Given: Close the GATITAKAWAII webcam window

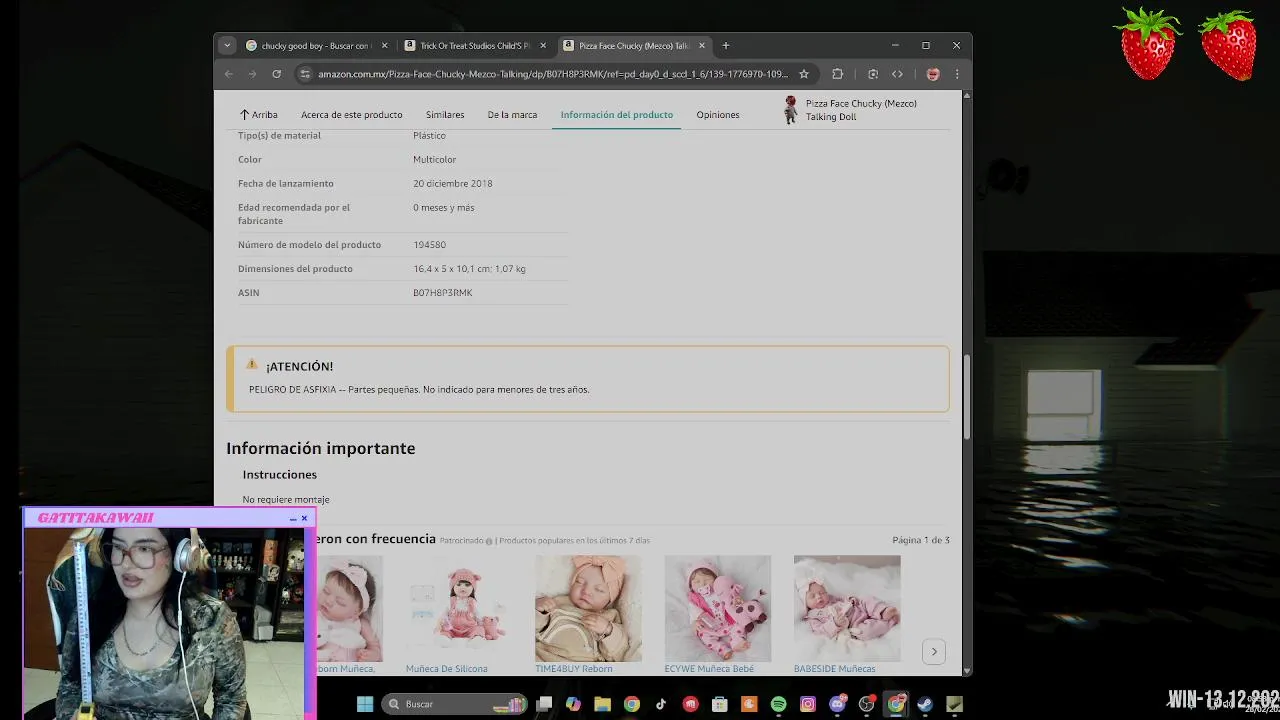Looking at the screenshot, I should coord(304,518).
